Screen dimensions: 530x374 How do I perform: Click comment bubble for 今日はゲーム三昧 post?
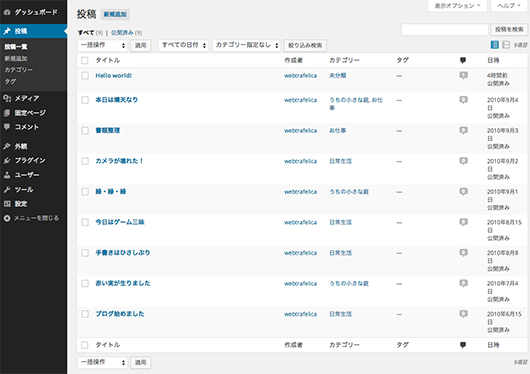[x=463, y=222]
